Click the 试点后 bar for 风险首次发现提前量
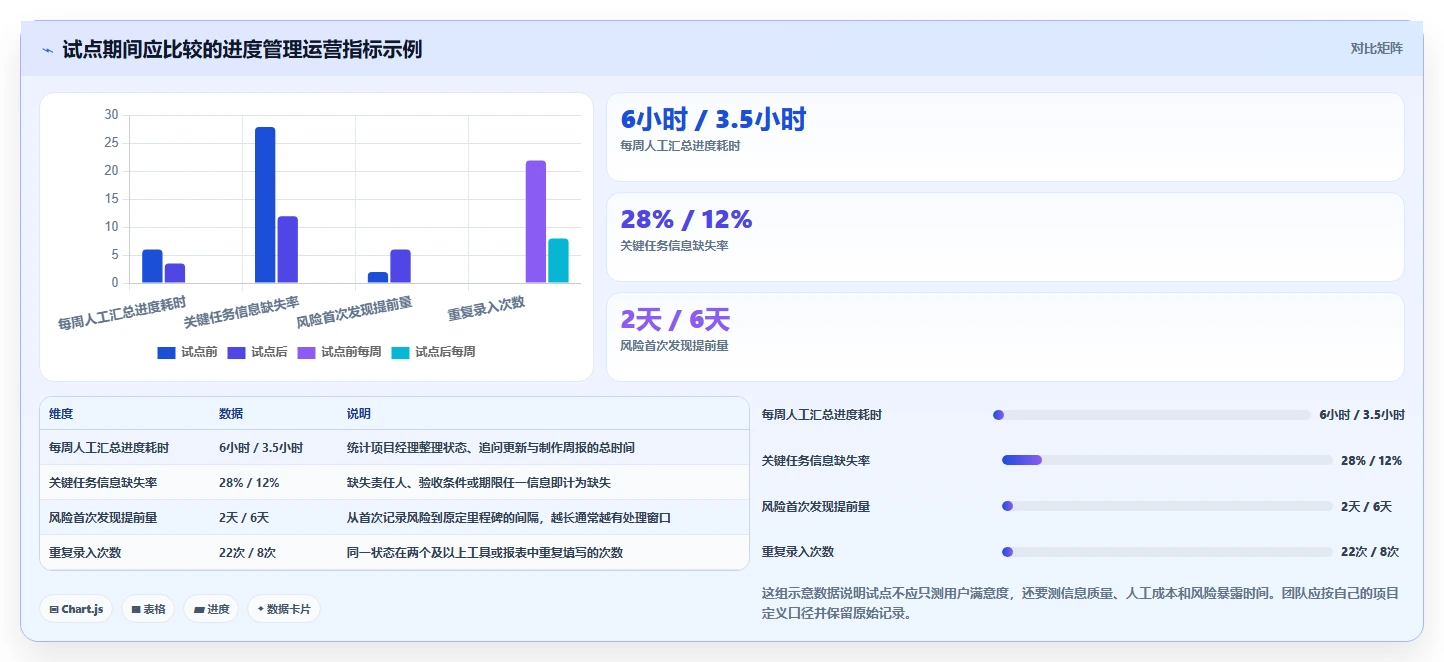Viewport: 1444px width, 662px height. [400, 266]
